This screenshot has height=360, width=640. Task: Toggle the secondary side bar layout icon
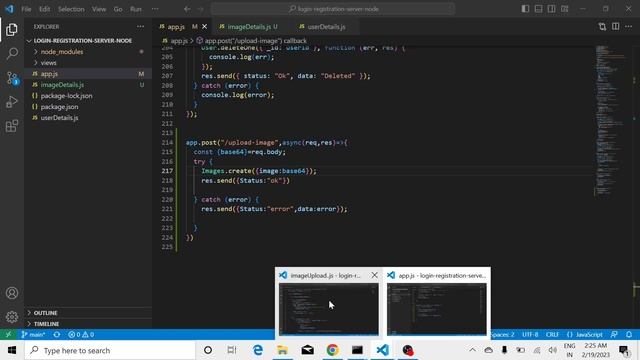551,9
